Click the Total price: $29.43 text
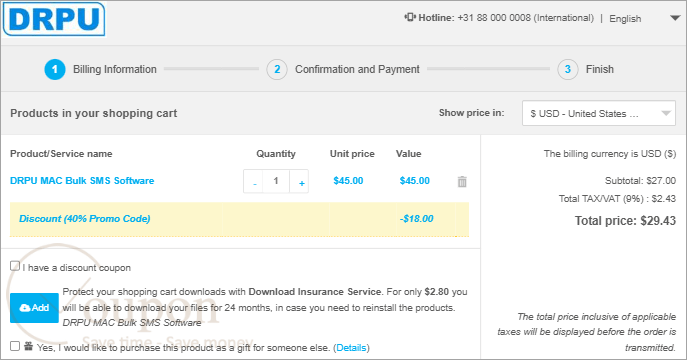The width and height of the screenshot is (687, 360). pyautogui.click(x=625, y=221)
